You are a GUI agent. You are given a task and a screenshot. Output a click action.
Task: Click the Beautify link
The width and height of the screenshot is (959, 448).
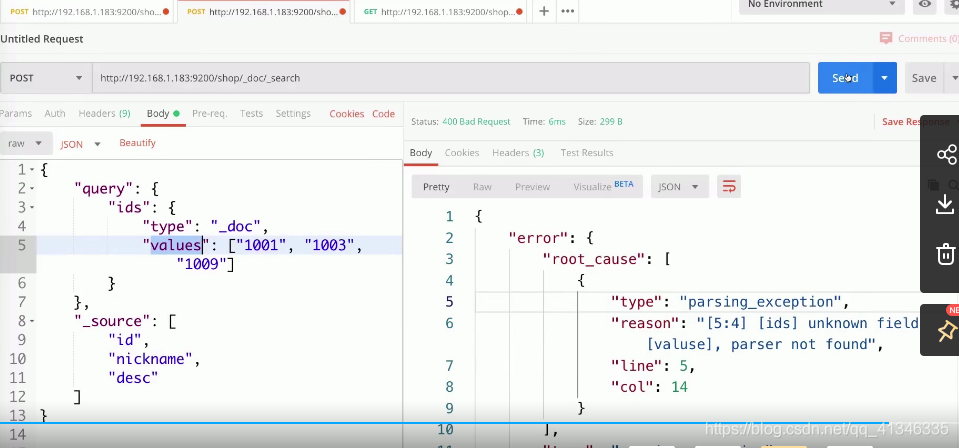point(137,143)
